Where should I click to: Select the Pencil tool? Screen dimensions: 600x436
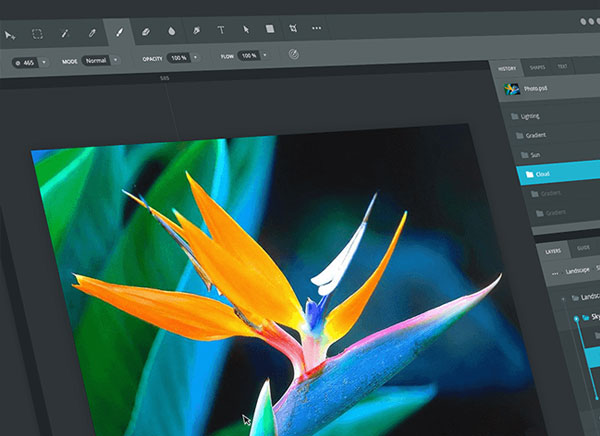coord(92,33)
